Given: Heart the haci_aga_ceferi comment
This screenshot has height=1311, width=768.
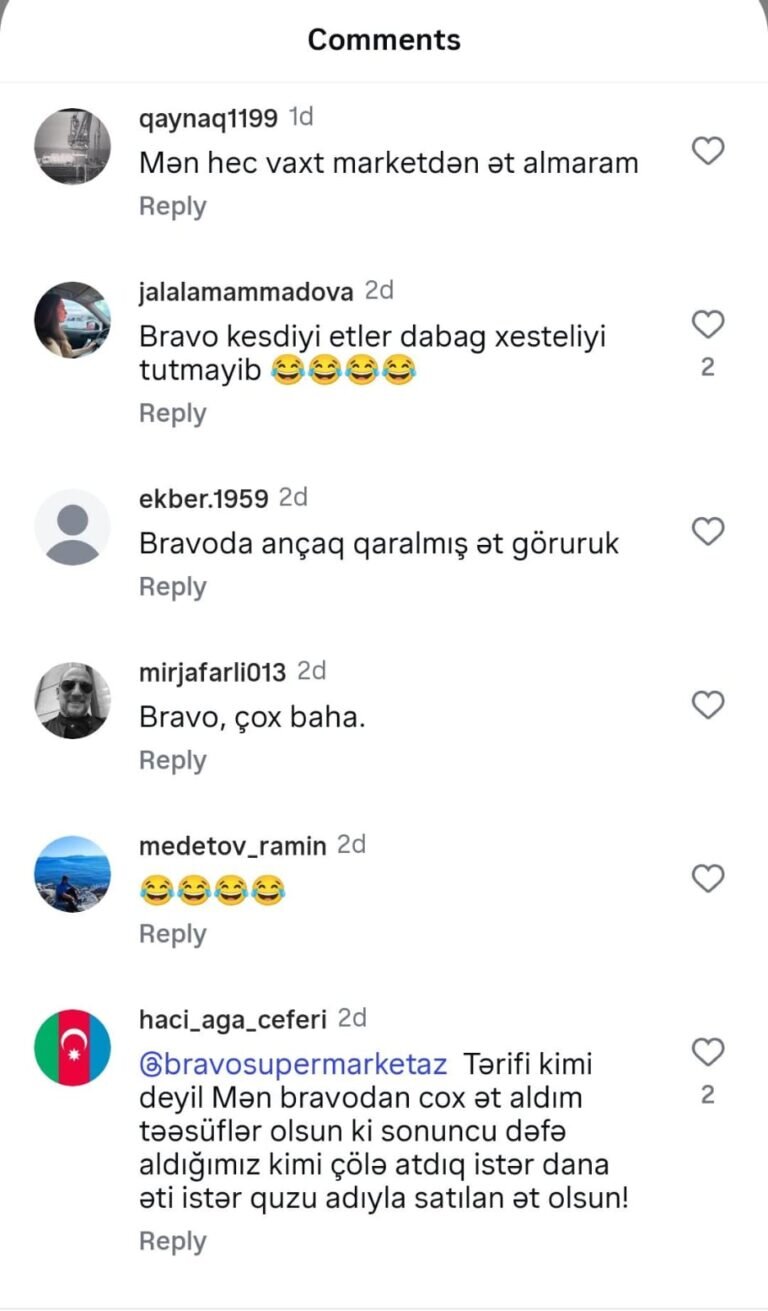Looking at the screenshot, I should [x=708, y=1052].
